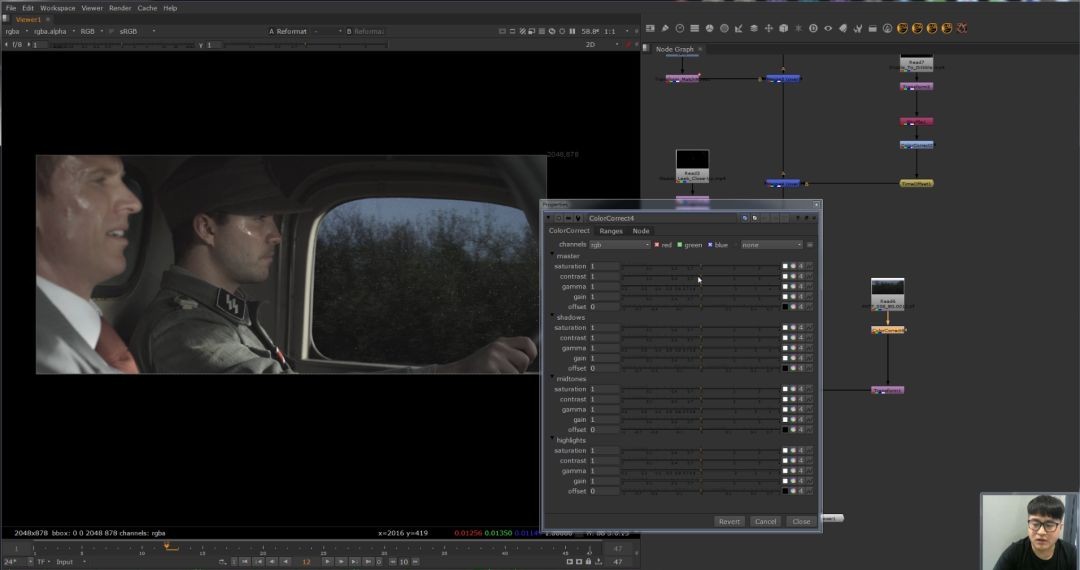Toggle the 4-channel button for highlights gain

[801, 481]
